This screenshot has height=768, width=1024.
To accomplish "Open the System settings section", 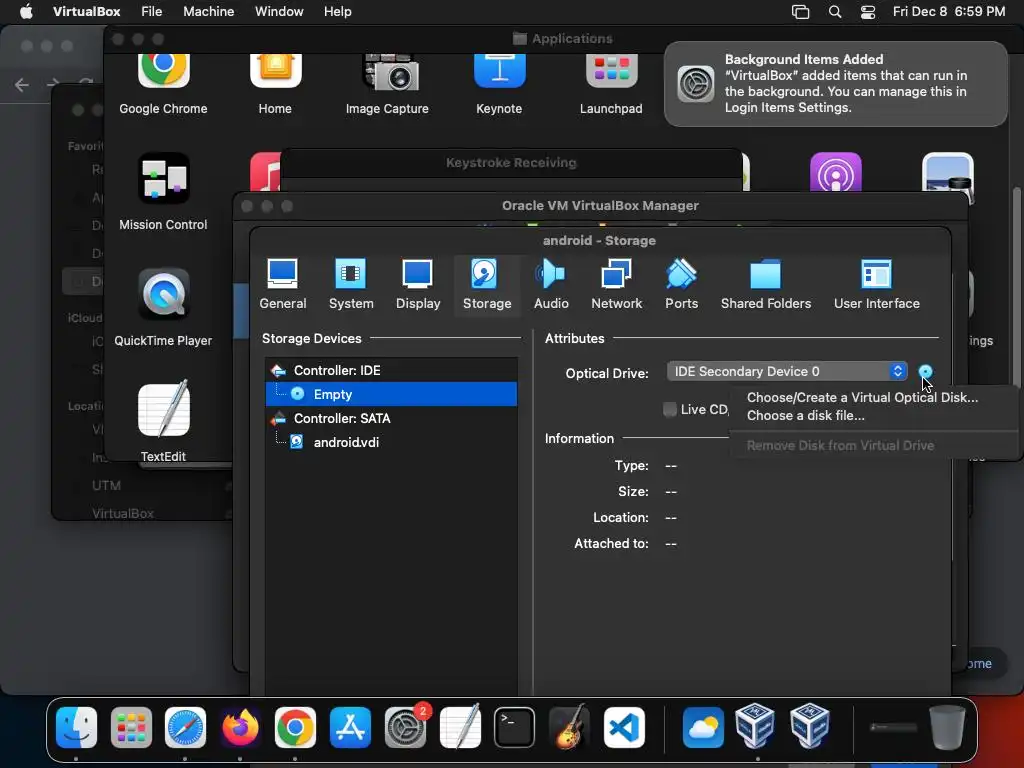I will (351, 285).
